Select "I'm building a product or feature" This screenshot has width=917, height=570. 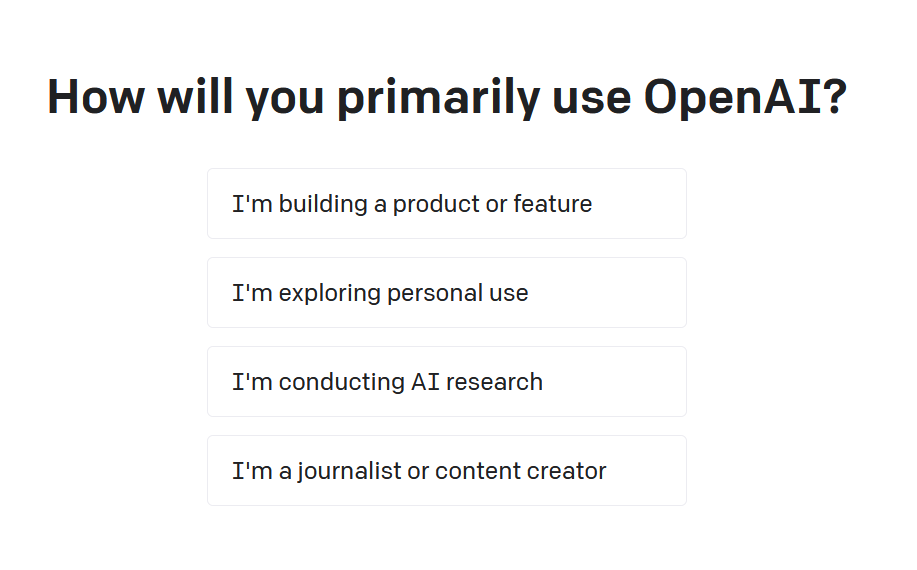(x=447, y=203)
